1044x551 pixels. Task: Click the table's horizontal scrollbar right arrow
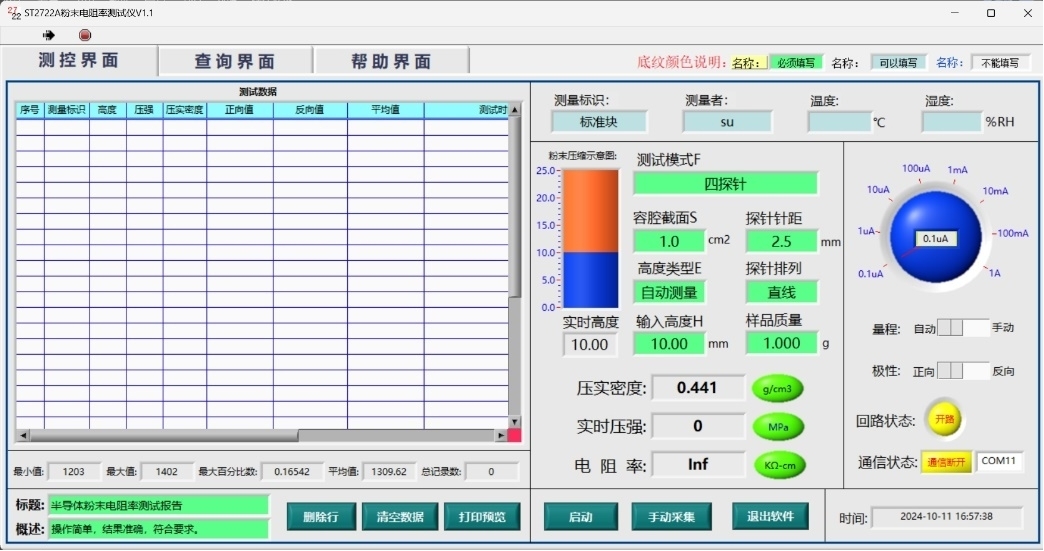tap(501, 436)
